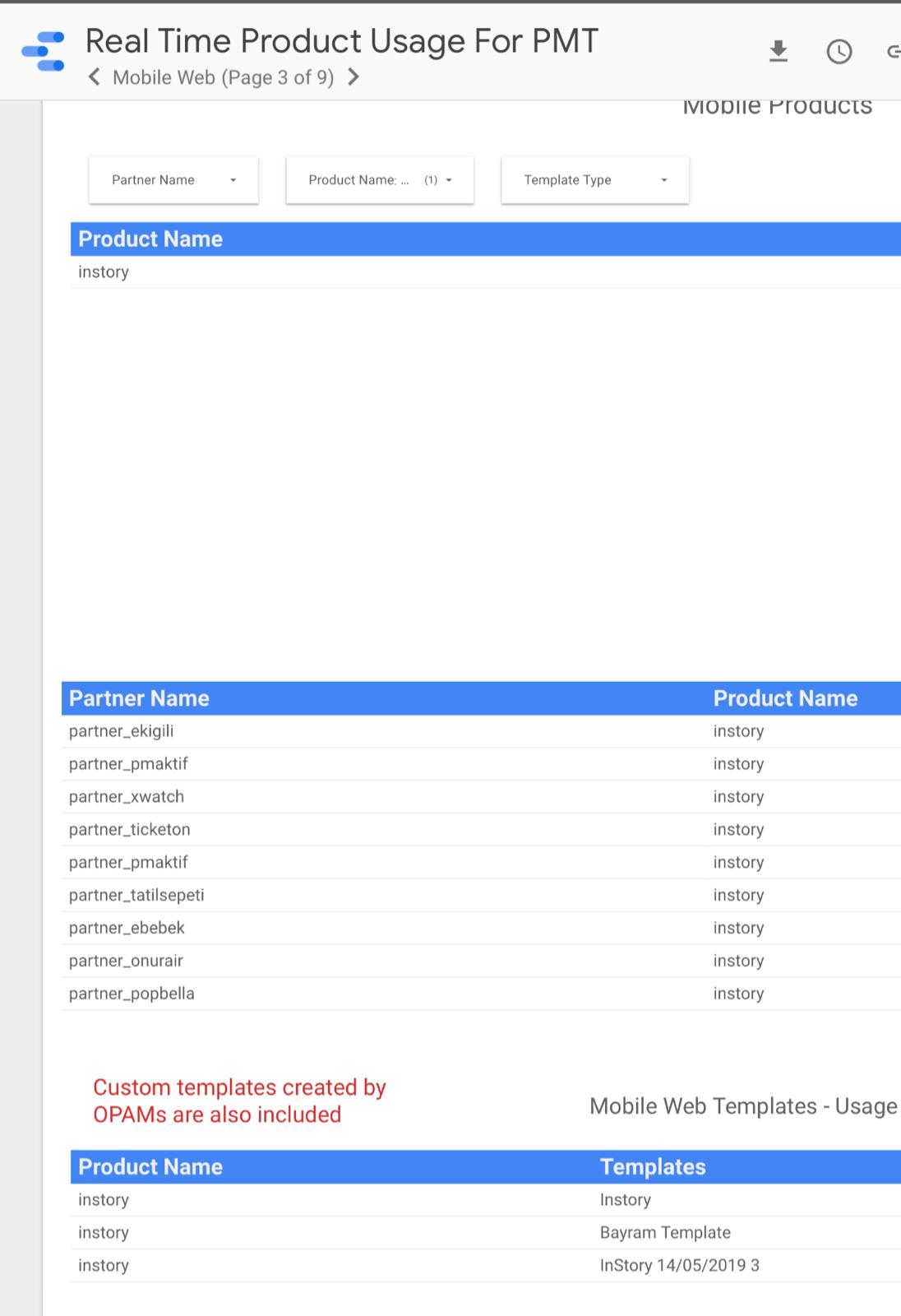This screenshot has width=901, height=1316.
Task: Select the partner_tatilsepeti row
Action: point(136,896)
